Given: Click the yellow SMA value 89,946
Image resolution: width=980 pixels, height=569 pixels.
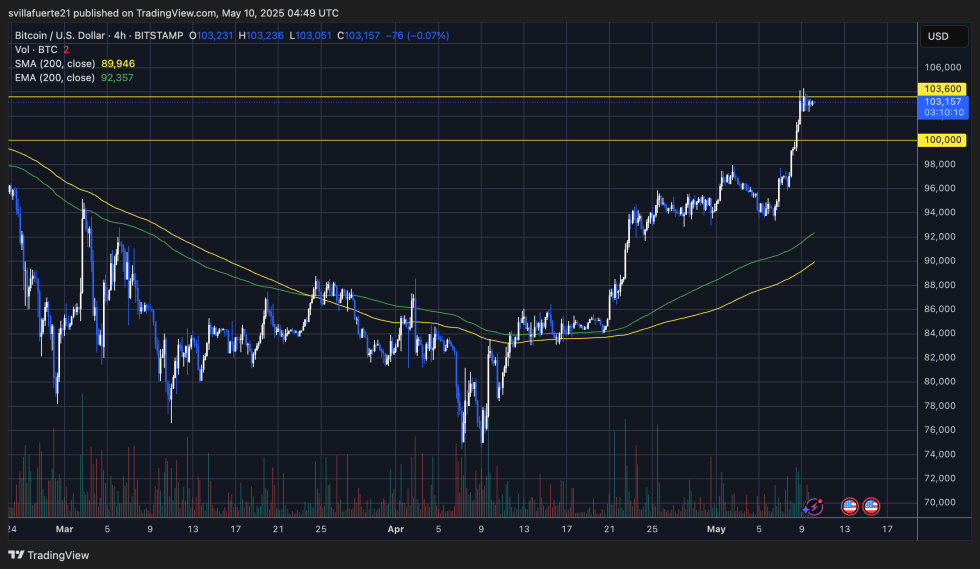Looking at the screenshot, I should [117, 63].
